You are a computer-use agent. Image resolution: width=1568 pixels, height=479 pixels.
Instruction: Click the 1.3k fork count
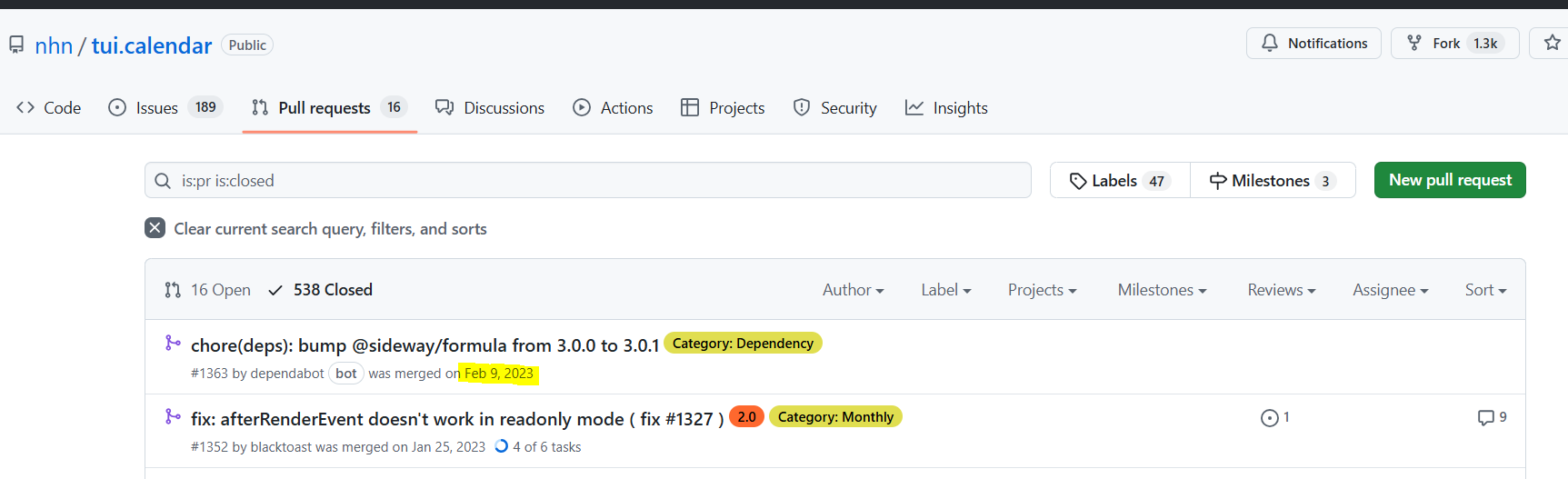click(x=1485, y=44)
